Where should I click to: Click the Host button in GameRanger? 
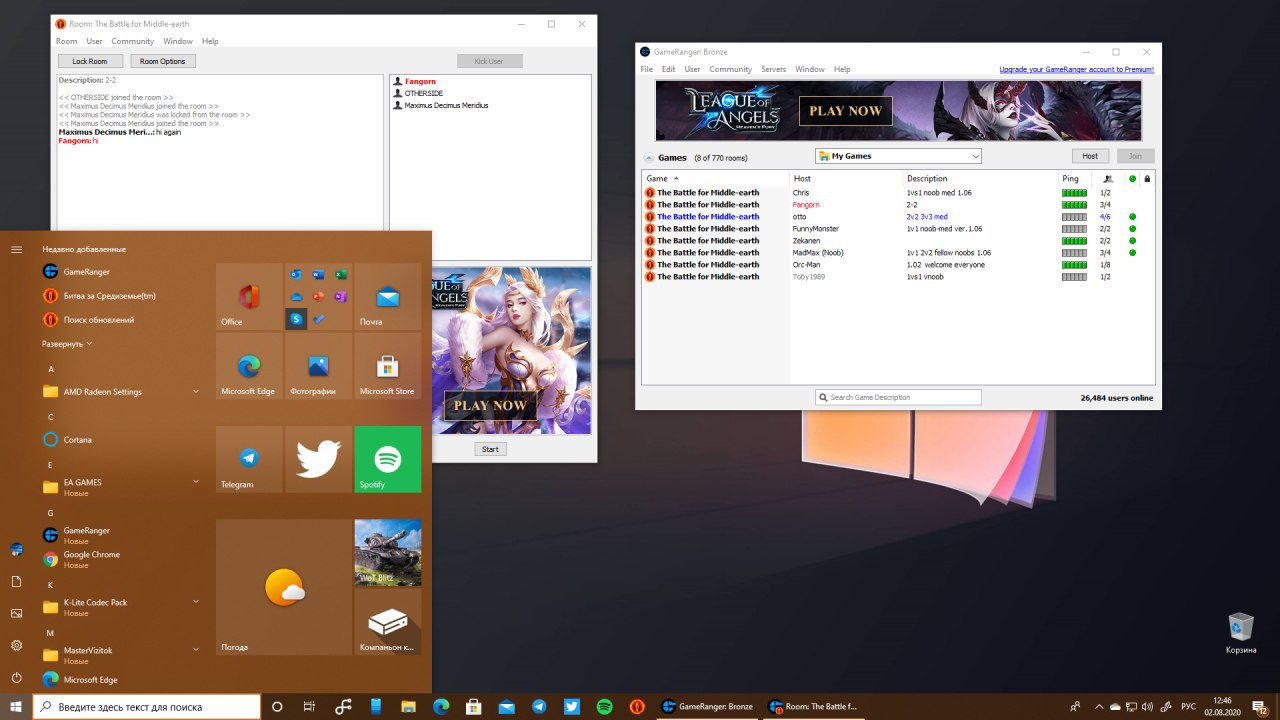(x=1090, y=156)
